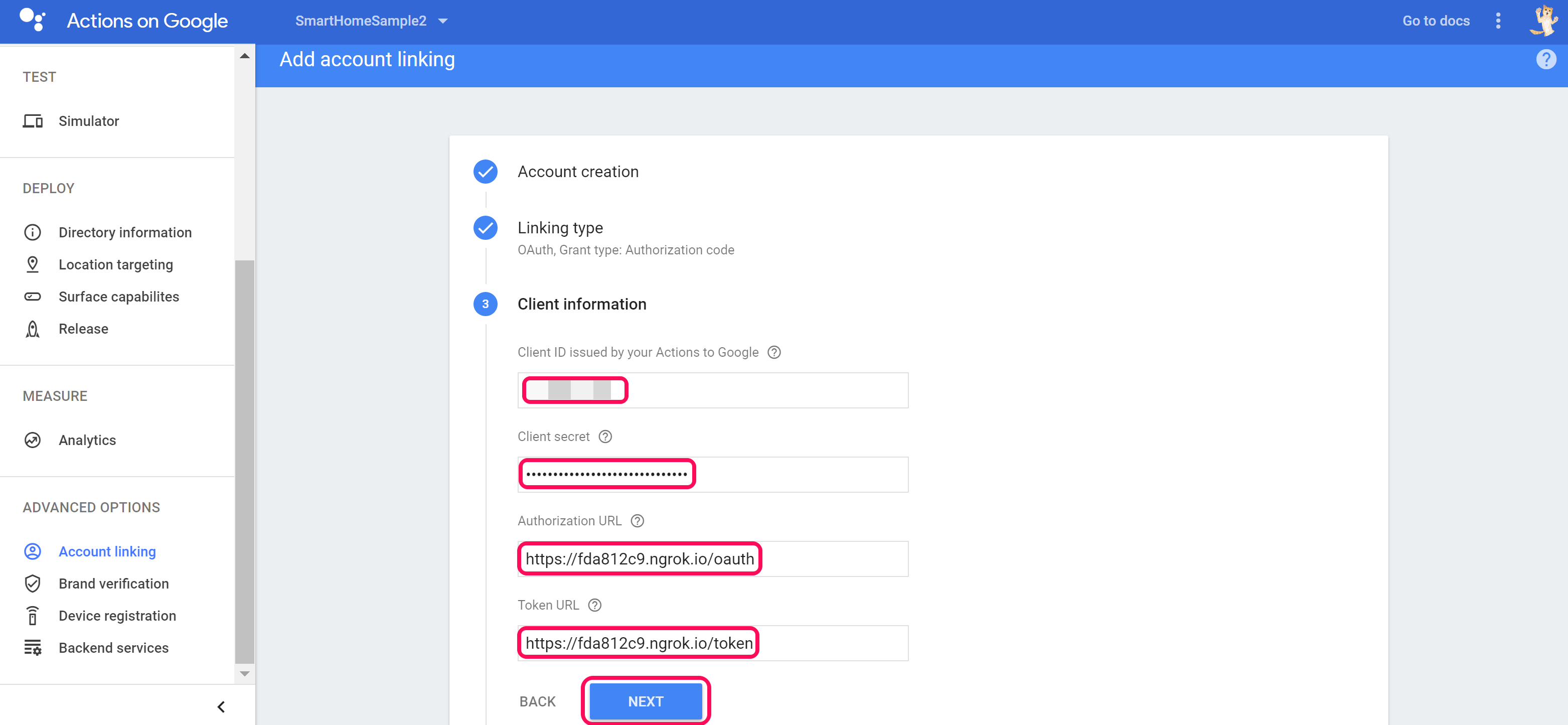This screenshot has height=725, width=1568.
Task: Click the Location targeting pin icon
Action: (x=33, y=265)
